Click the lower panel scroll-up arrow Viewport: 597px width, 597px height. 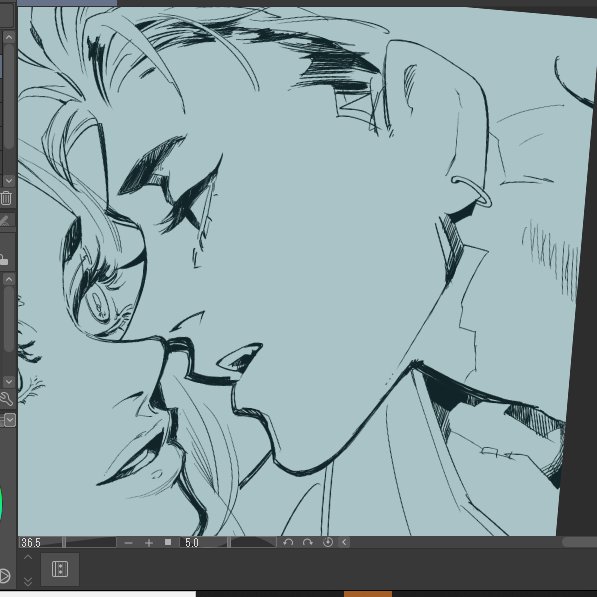(x=9, y=279)
